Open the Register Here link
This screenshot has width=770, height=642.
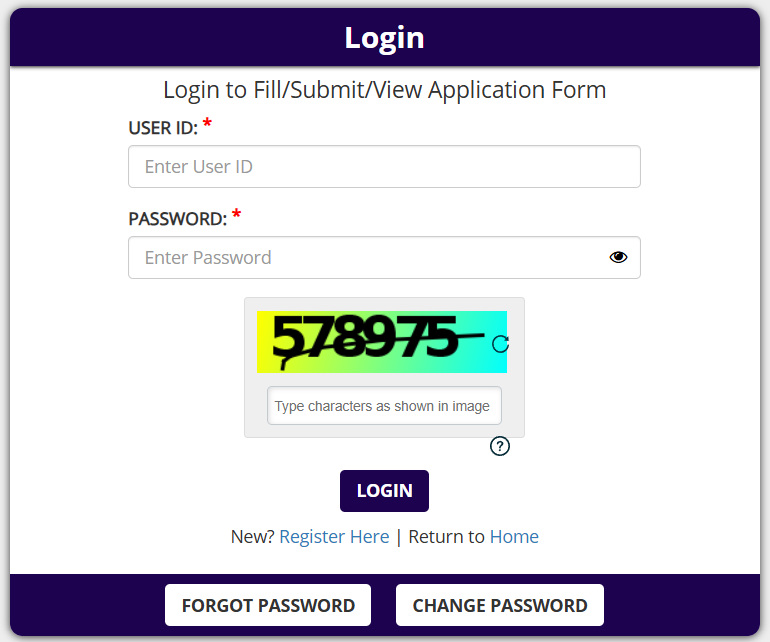(x=334, y=537)
